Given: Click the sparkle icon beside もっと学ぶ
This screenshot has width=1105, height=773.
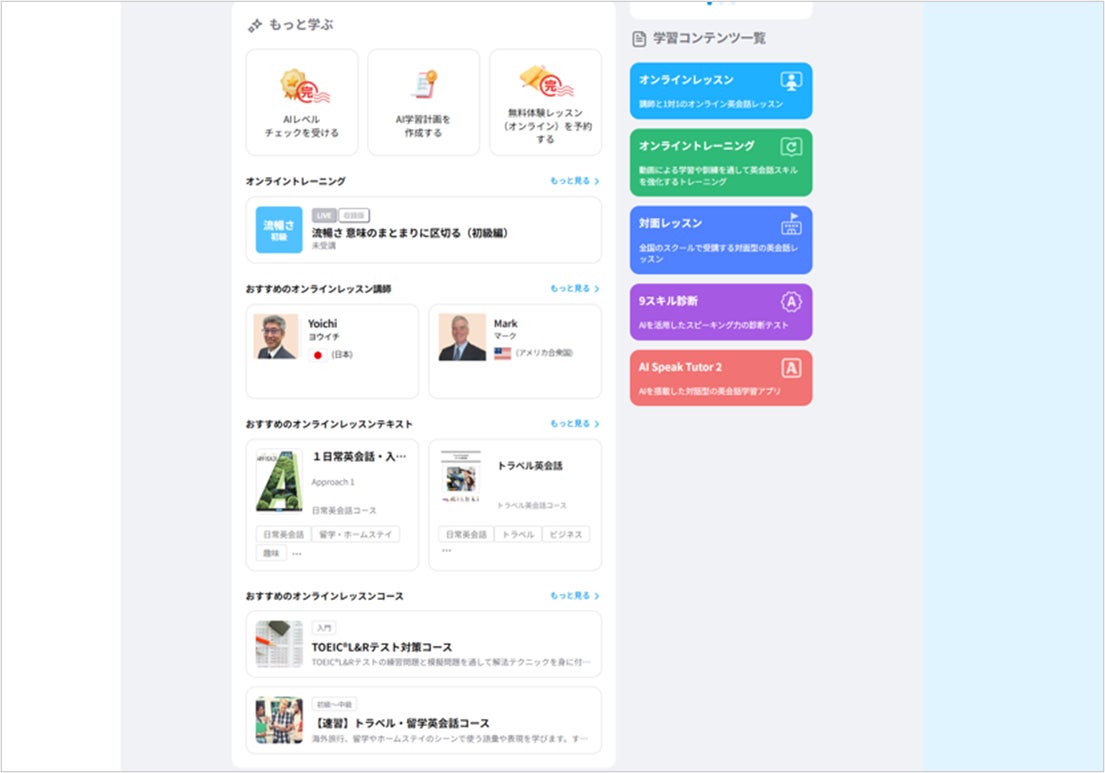Looking at the screenshot, I should coord(254,26).
